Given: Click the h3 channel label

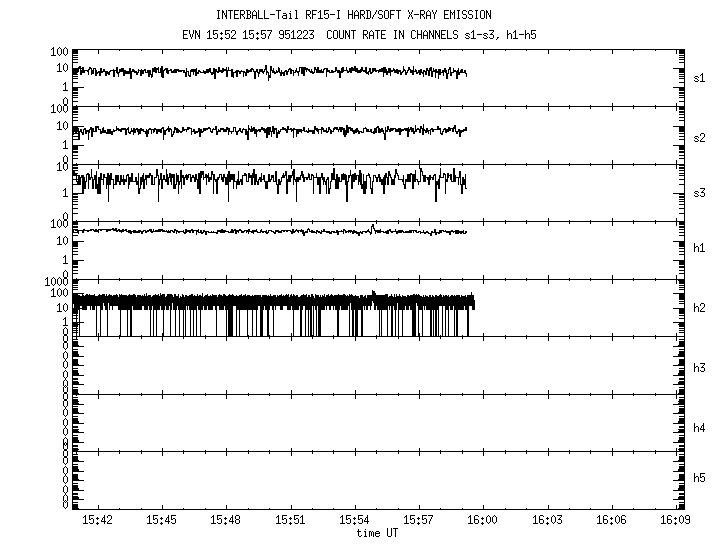Looking at the screenshot, I should point(700,368).
